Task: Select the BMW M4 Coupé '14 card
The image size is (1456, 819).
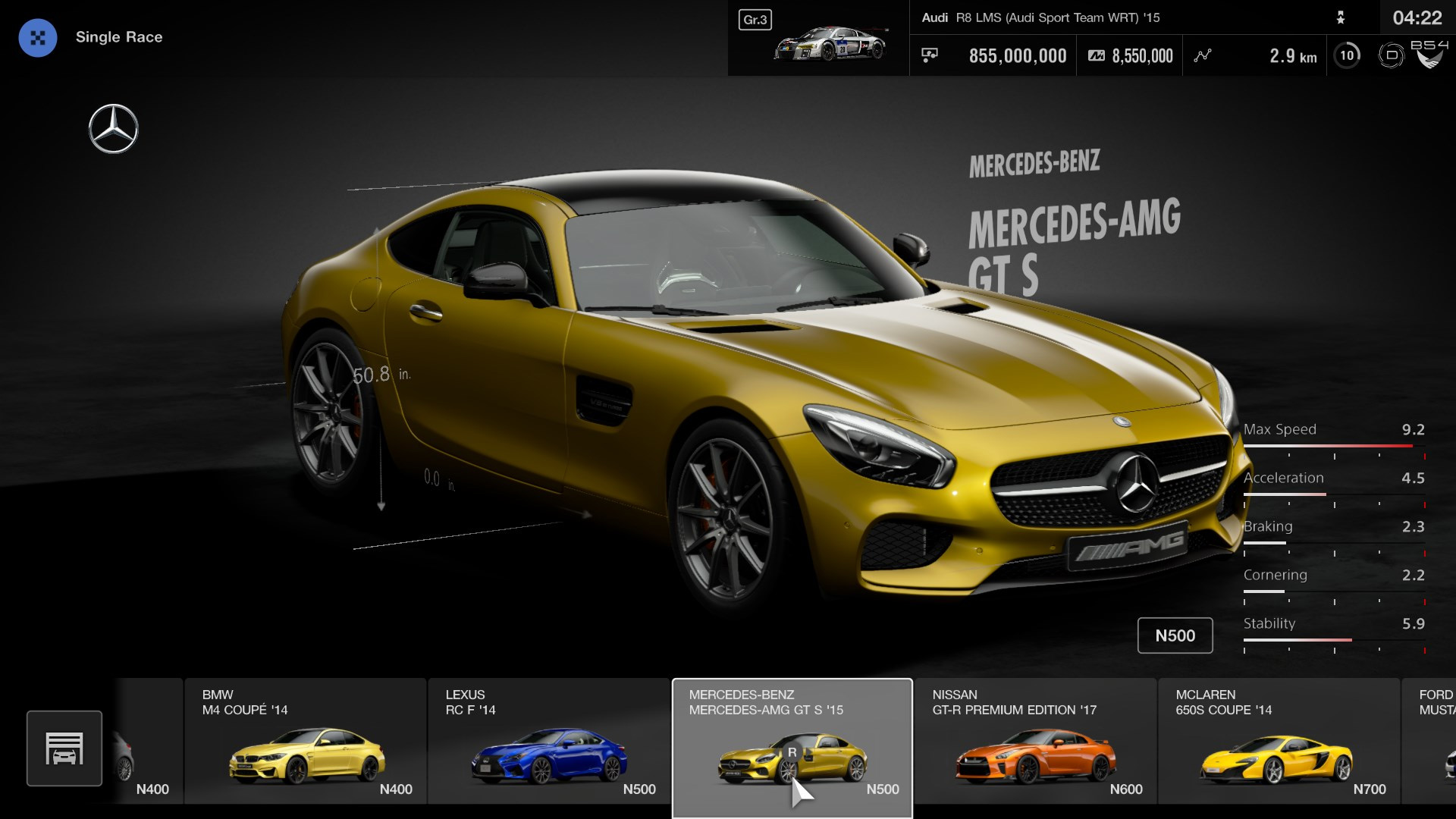Action: point(305,741)
